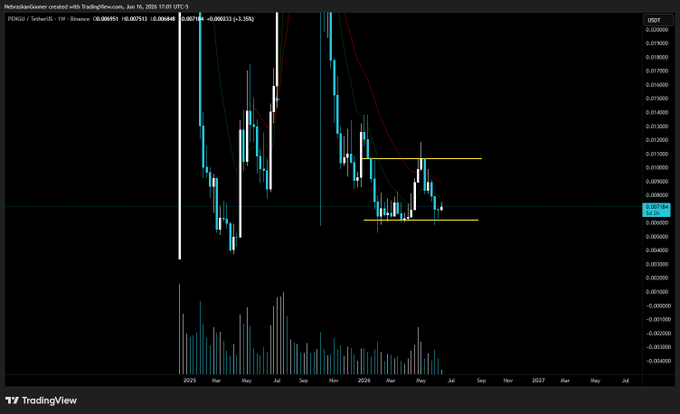Click the 2027 time axis label

click(x=538, y=381)
